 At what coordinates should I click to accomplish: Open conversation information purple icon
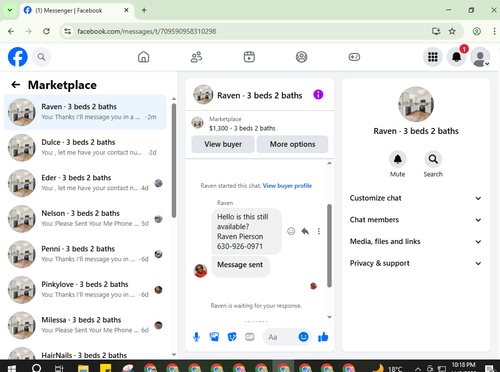click(x=318, y=95)
